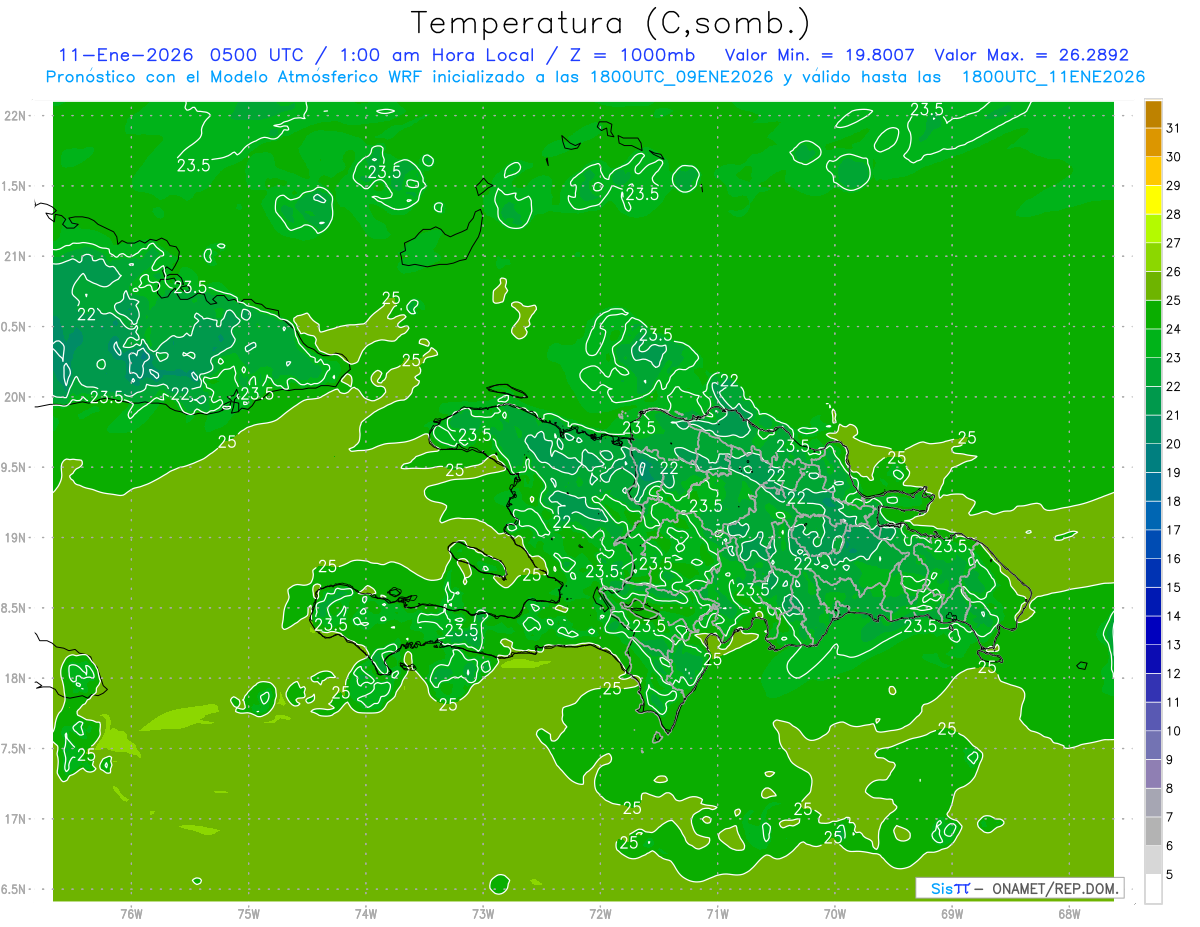Click the '17N' latitude axis label
This screenshot has width=1200, height=927.
coord(17,819)
